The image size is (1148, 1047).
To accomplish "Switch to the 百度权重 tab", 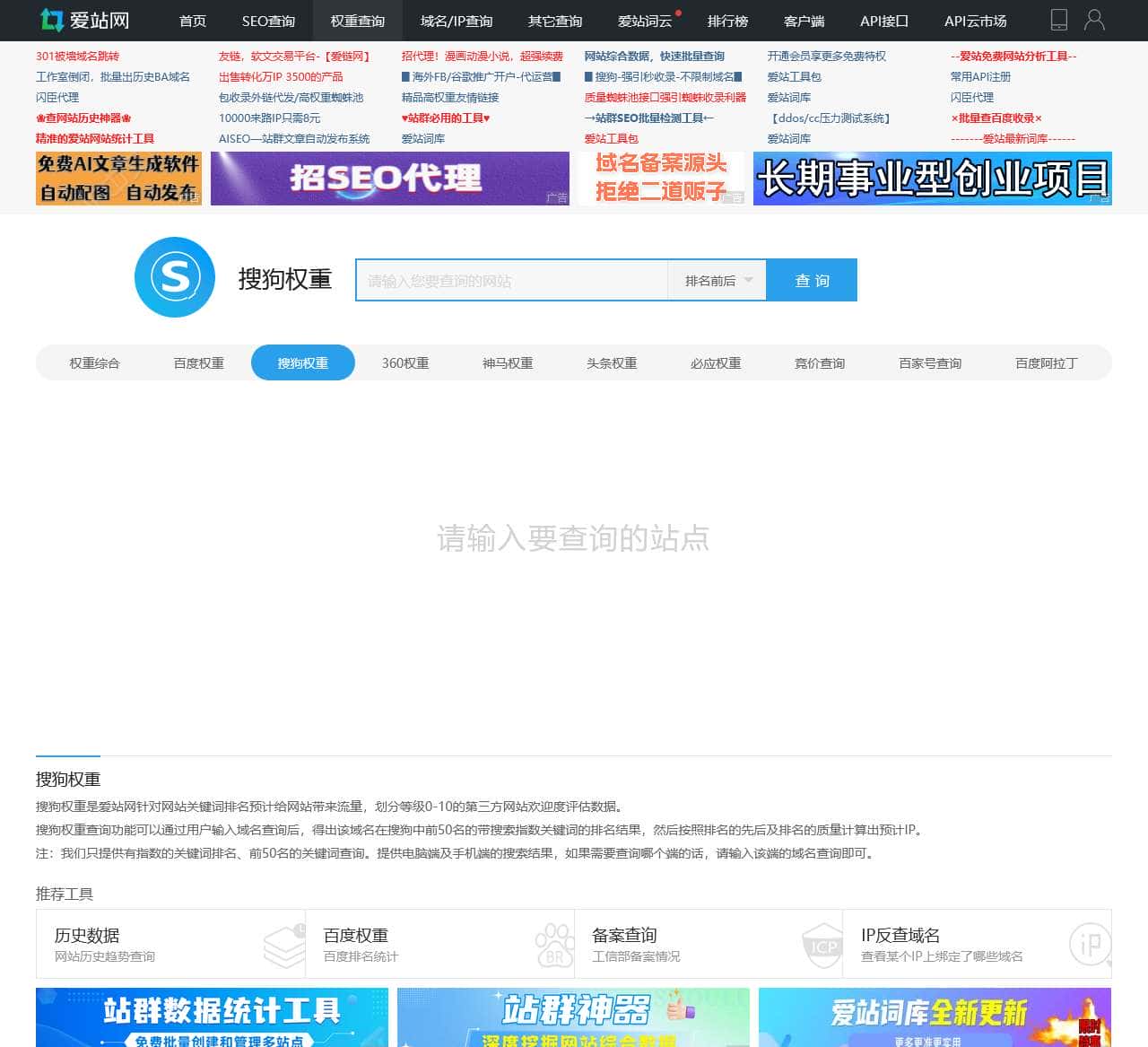I will click(x=199, y=363).
